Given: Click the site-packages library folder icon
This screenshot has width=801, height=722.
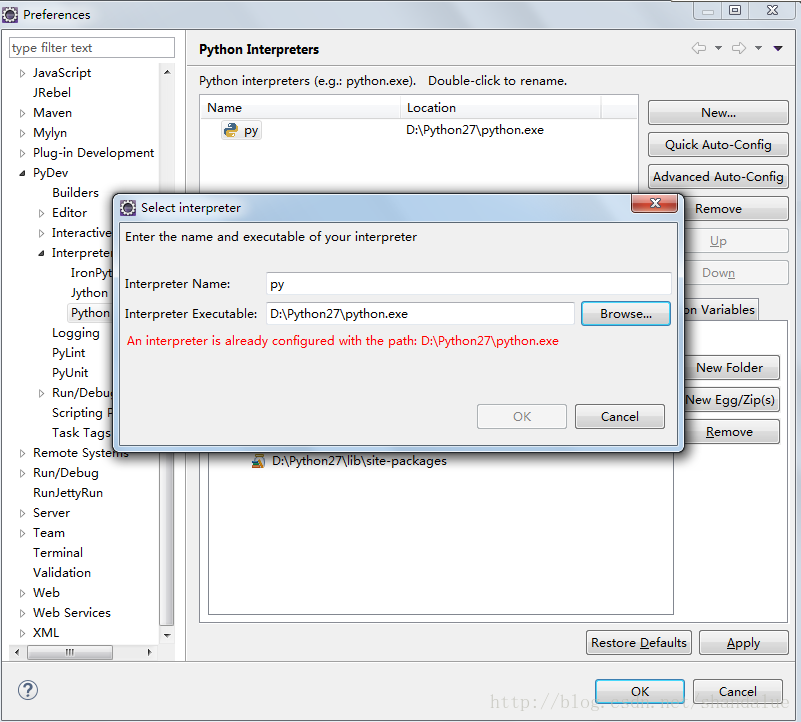Looking at the screenshot, I should (x=258, y=461).
